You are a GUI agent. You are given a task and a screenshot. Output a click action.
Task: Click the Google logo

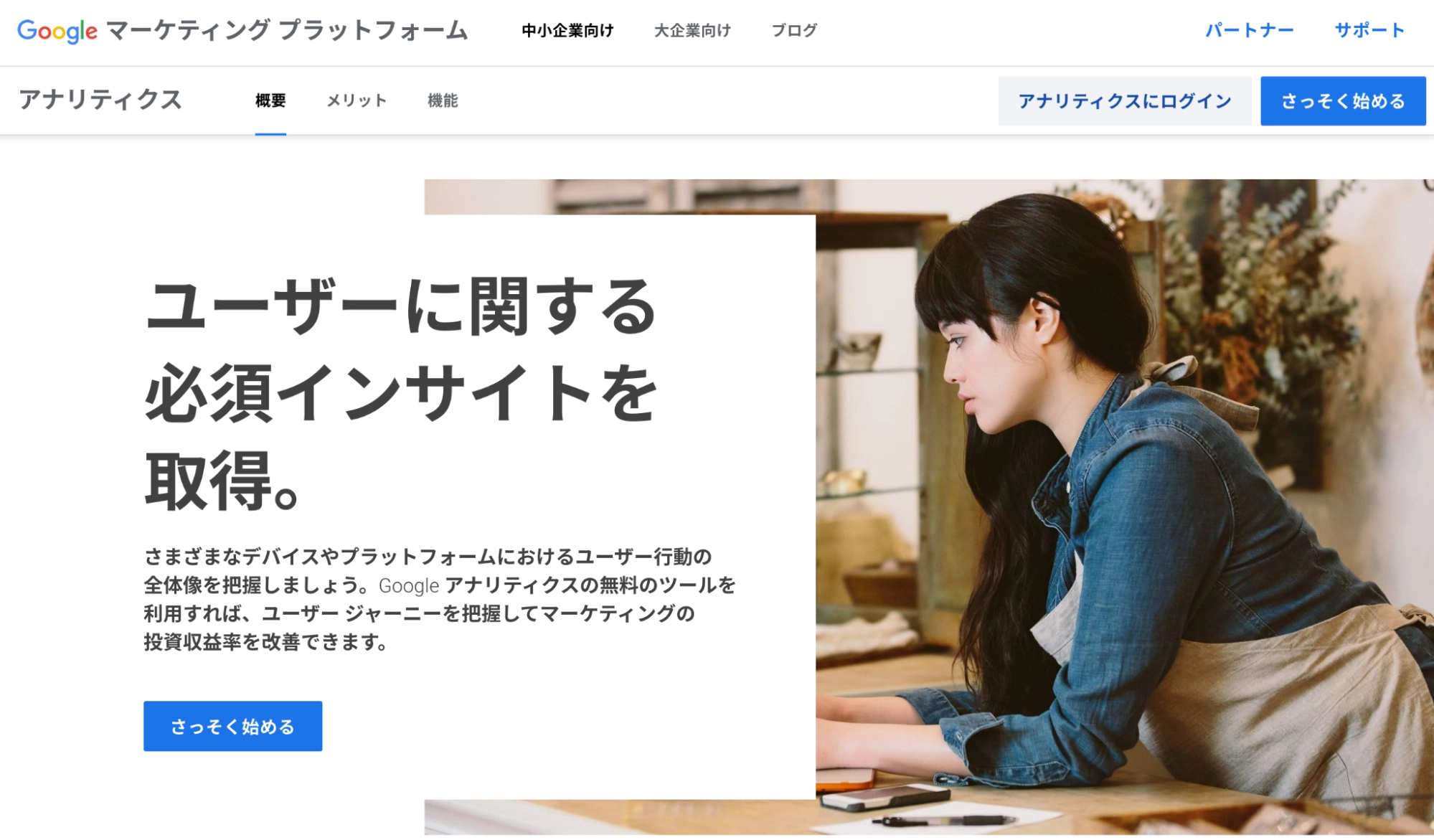57,31
